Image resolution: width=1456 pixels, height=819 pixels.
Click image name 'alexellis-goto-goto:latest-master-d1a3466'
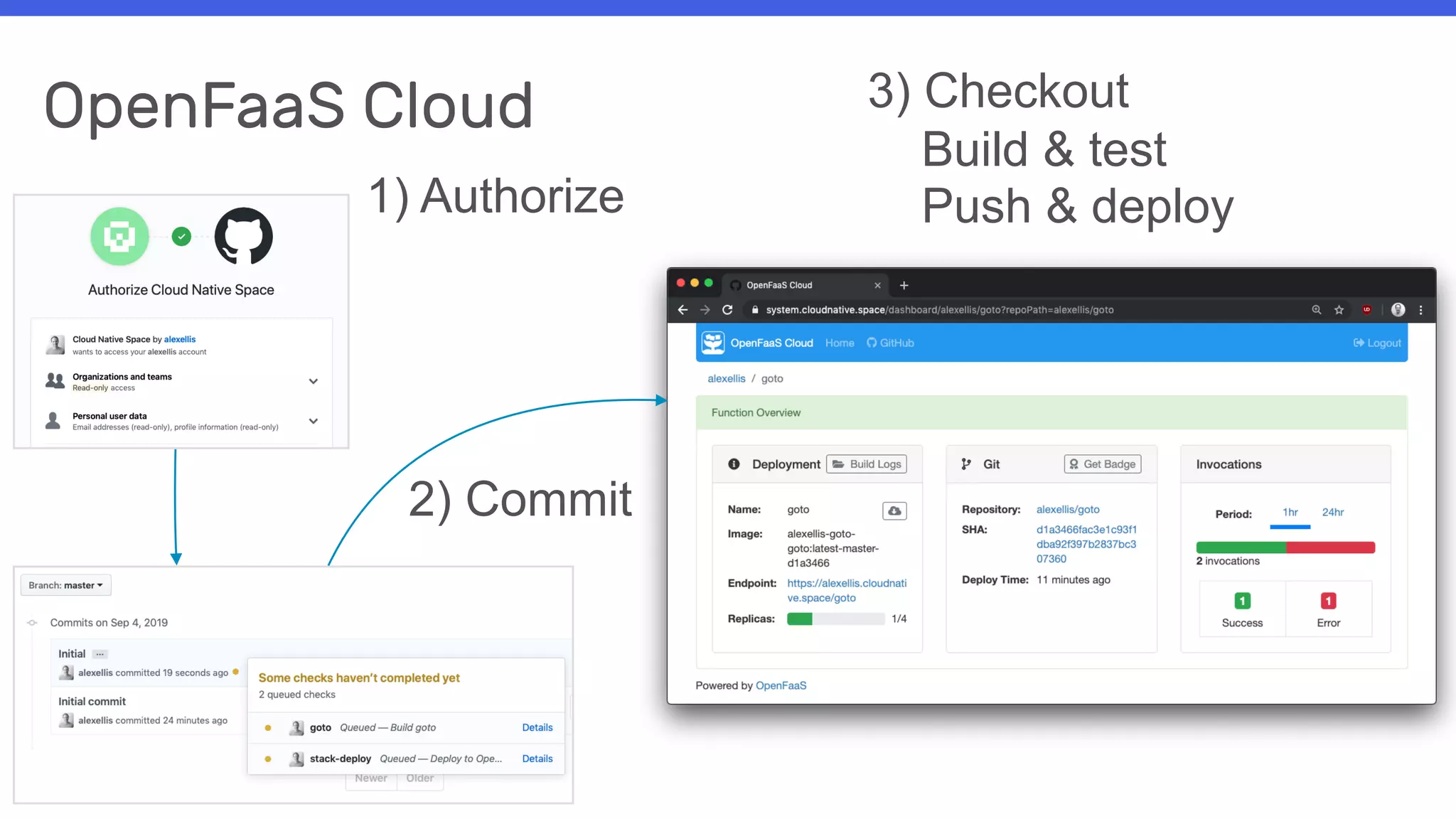[x=833, y=548]
